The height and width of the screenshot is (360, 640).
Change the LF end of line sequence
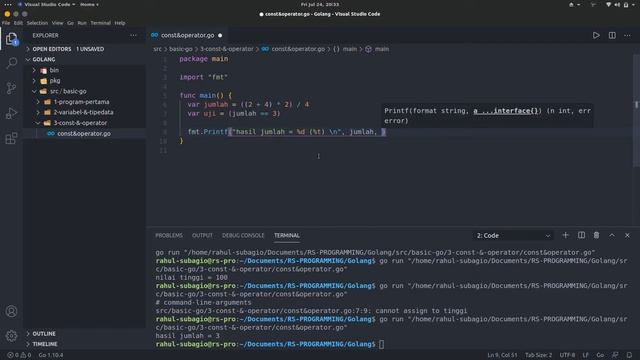coord(586,355)
